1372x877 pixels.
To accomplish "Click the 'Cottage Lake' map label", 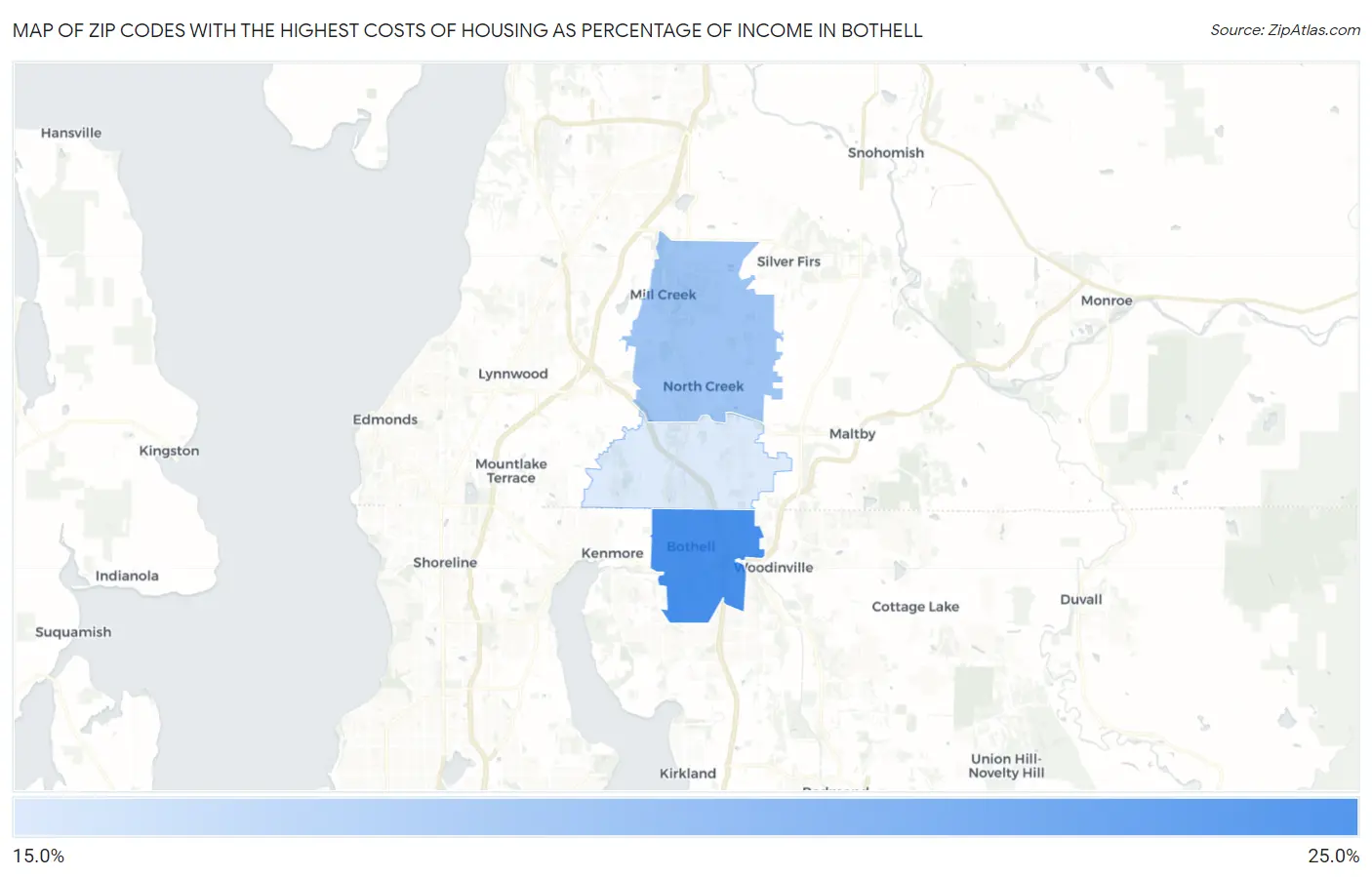I will (915, 607).
